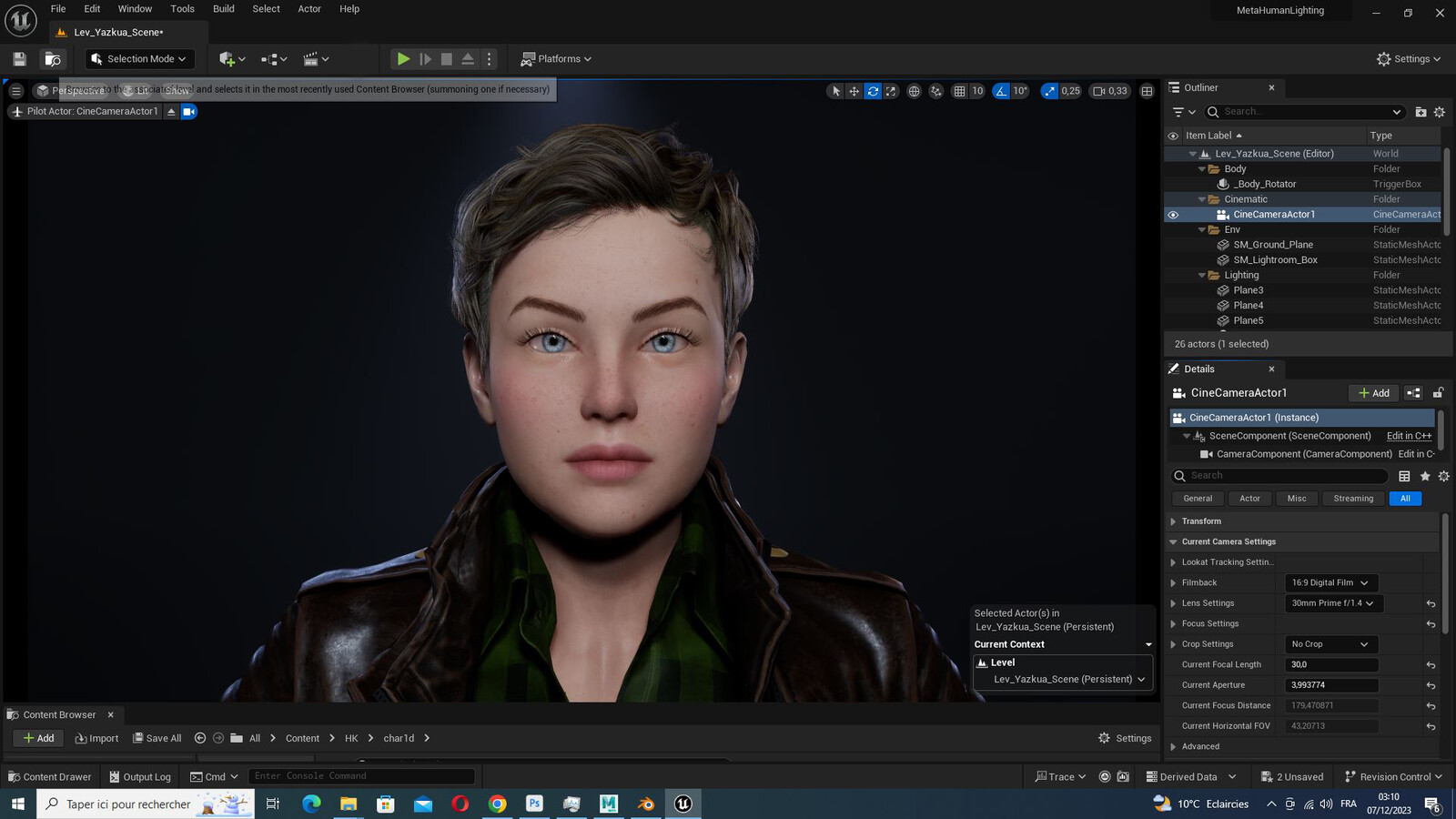Open property matrix grid icon

[1404, 476]
